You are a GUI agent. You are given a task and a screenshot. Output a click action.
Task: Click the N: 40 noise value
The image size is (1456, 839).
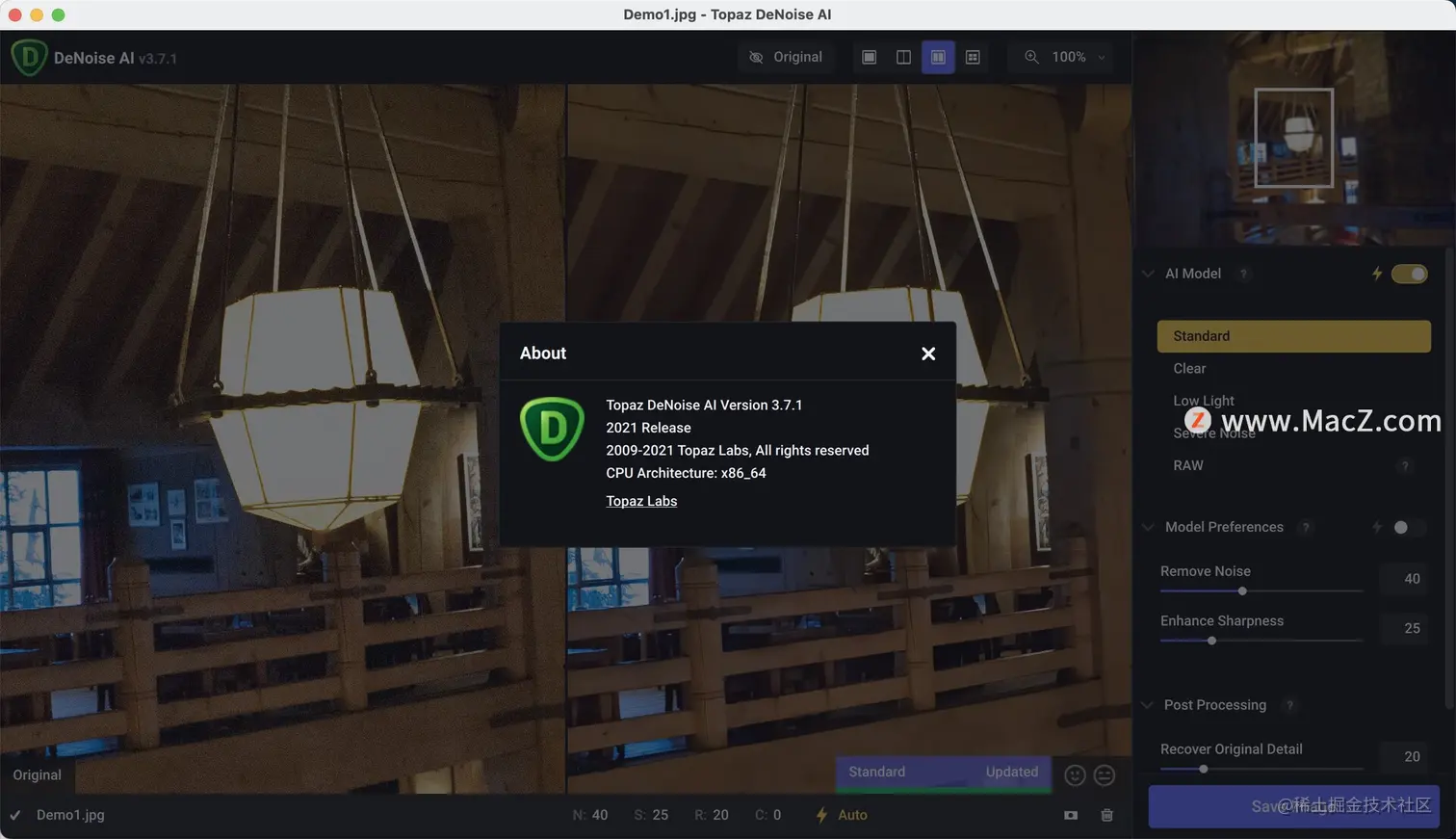[590, 815]
